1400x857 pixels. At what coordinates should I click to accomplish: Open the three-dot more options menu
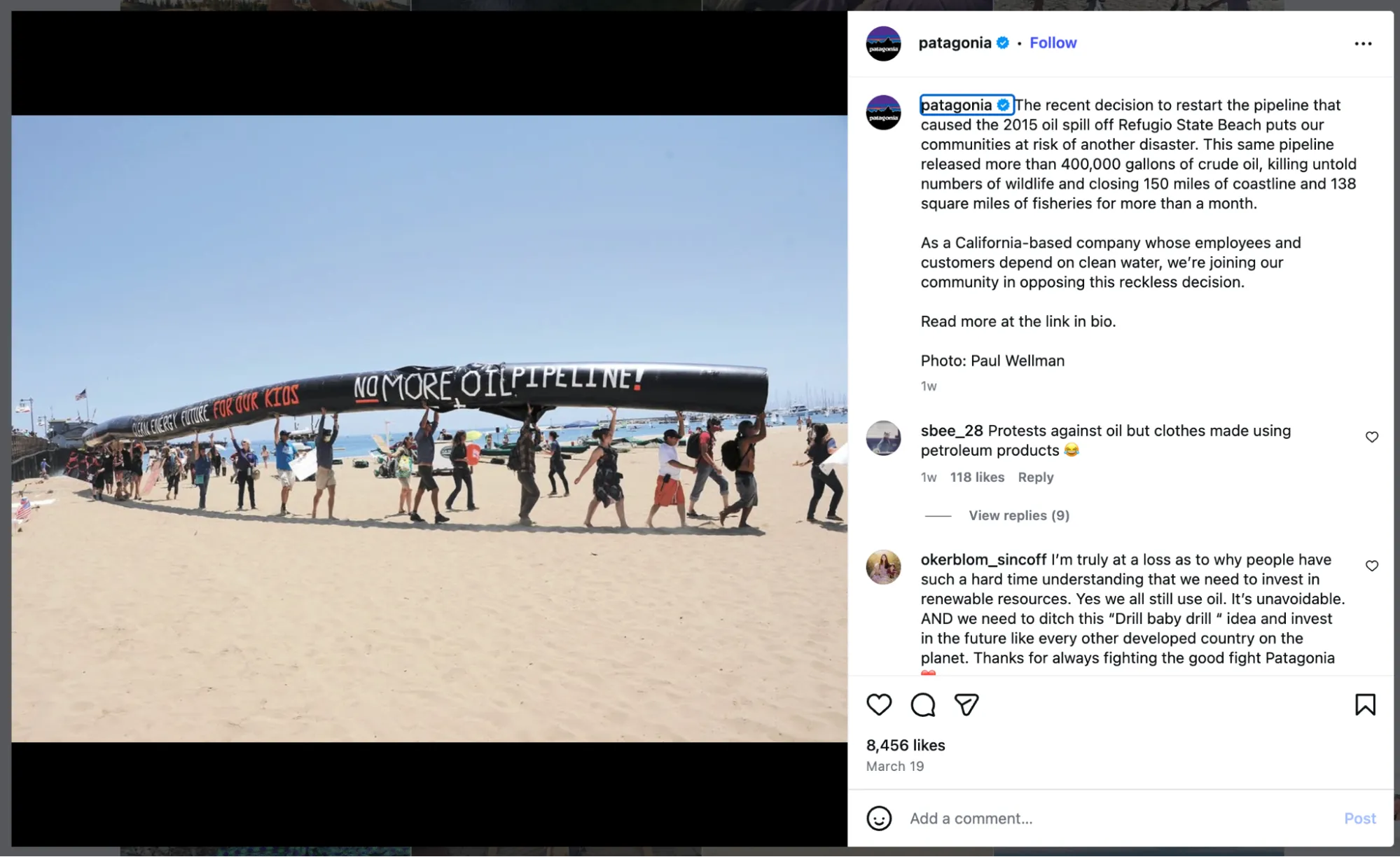click(1363, 43)
